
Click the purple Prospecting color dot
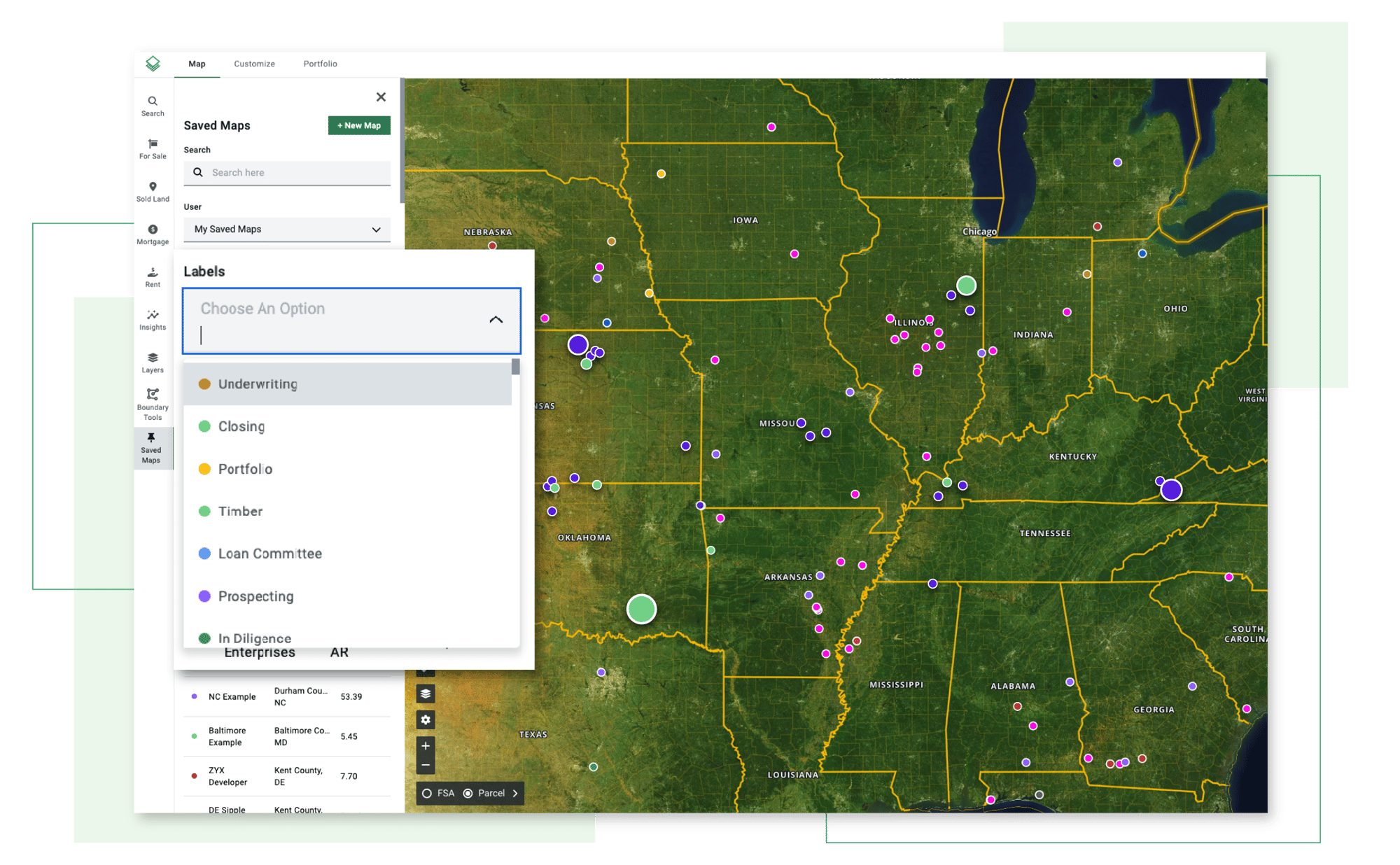(x=204, y=596)
